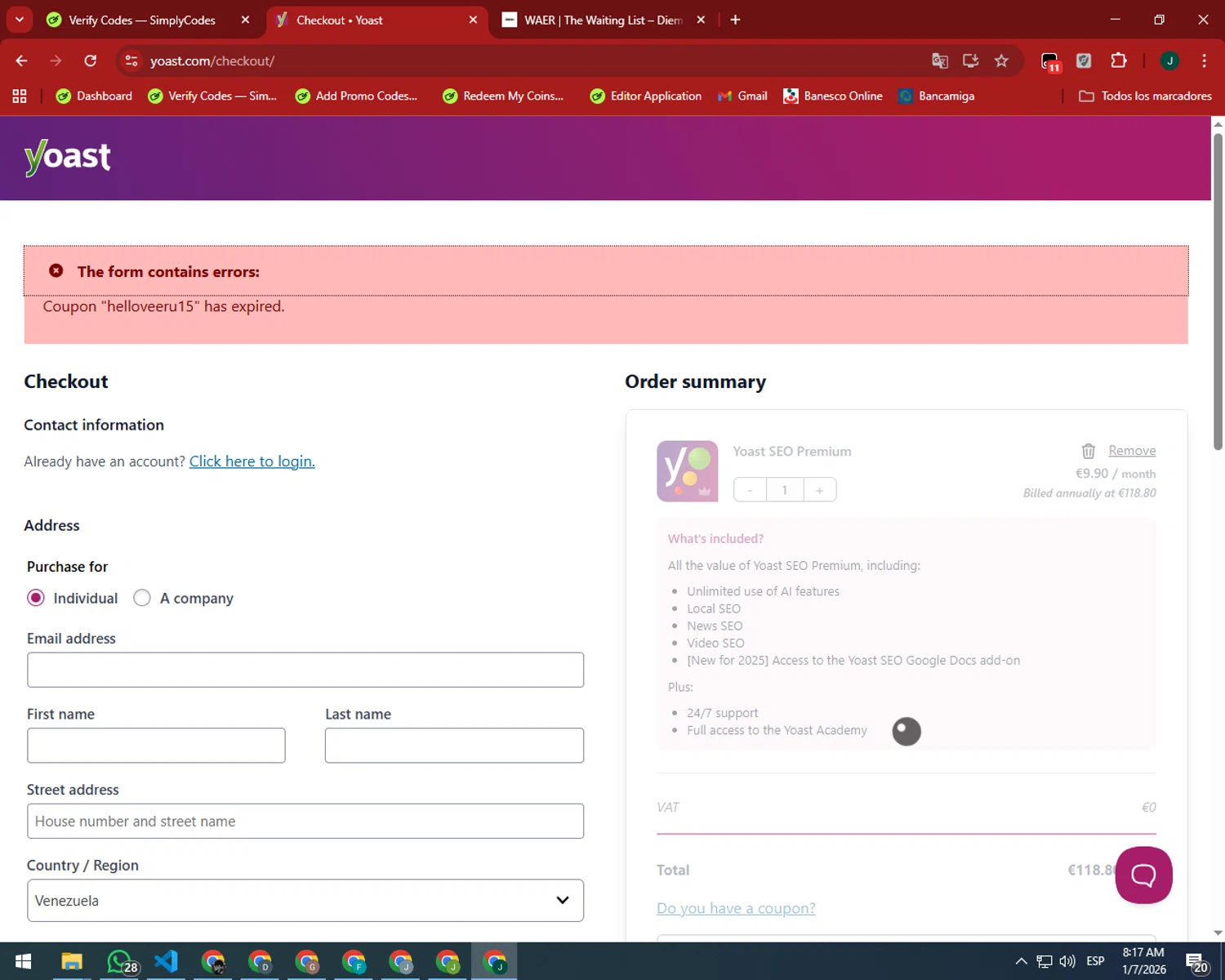This screenshot has width=1225, height=980.
Task: Open the tab search dropdown arrow
Action: coord(20,20)
